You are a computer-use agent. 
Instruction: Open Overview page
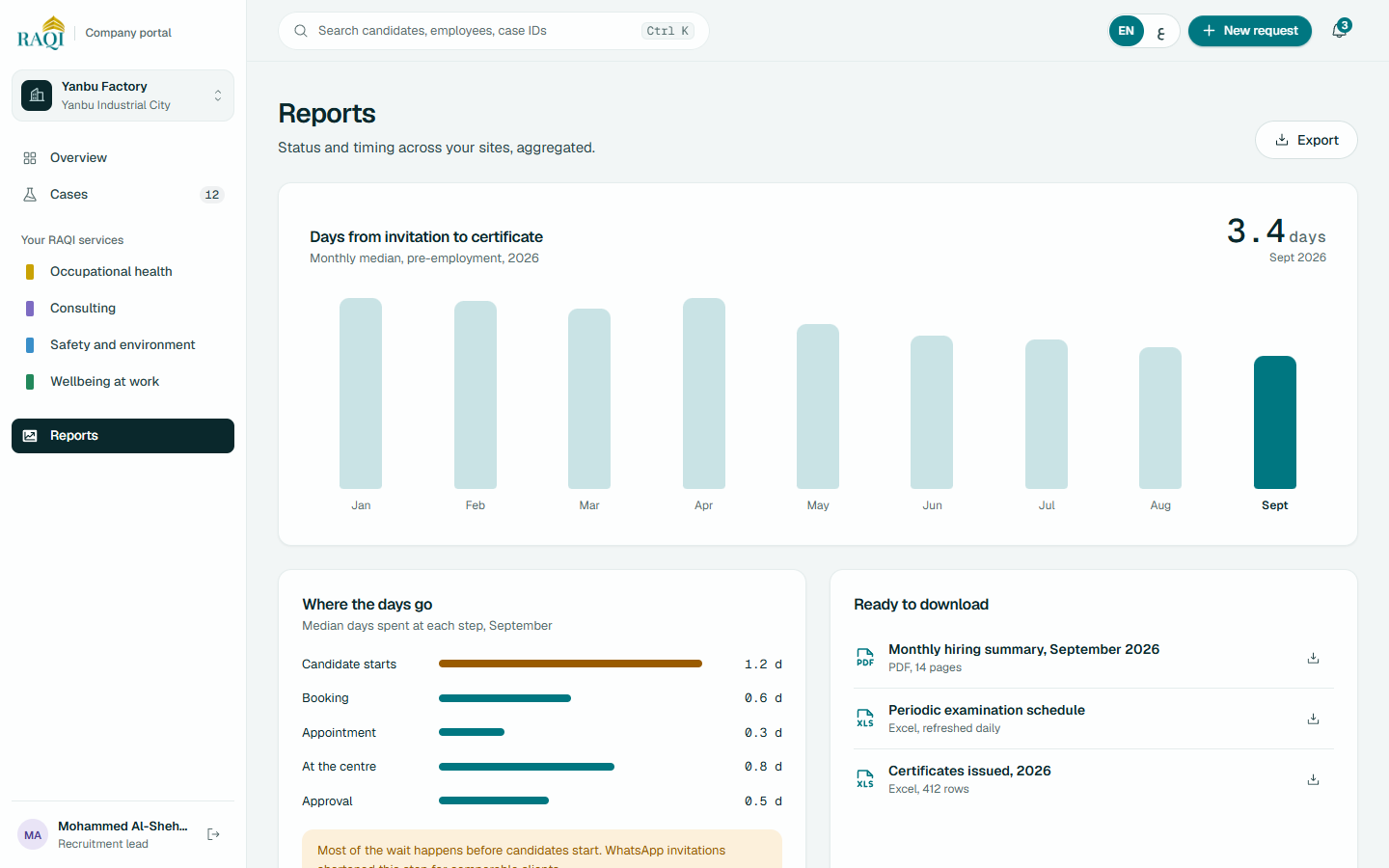[123, 158]
